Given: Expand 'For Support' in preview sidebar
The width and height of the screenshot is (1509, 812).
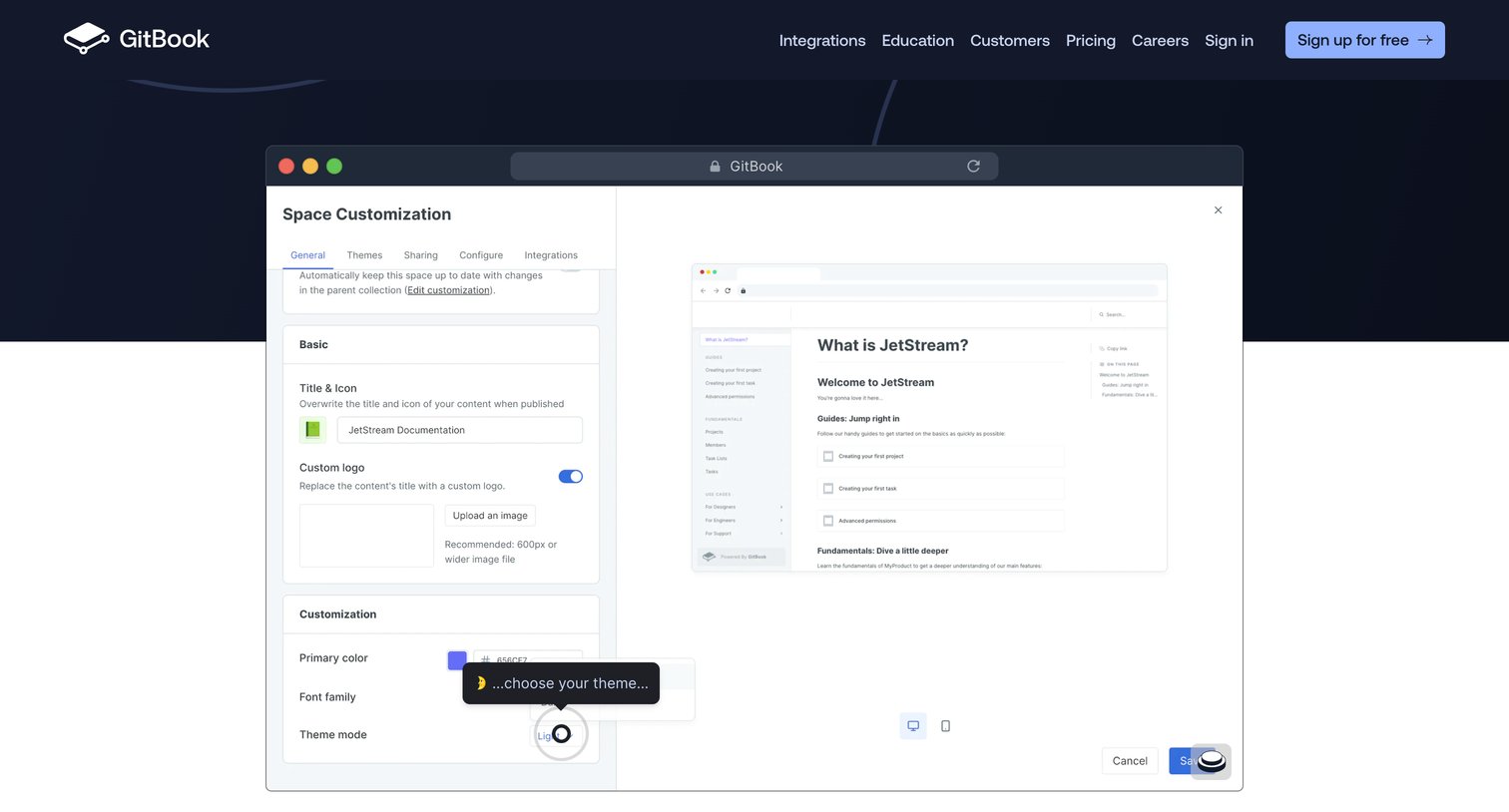Looking at the screenshot, I should [781, 534].
